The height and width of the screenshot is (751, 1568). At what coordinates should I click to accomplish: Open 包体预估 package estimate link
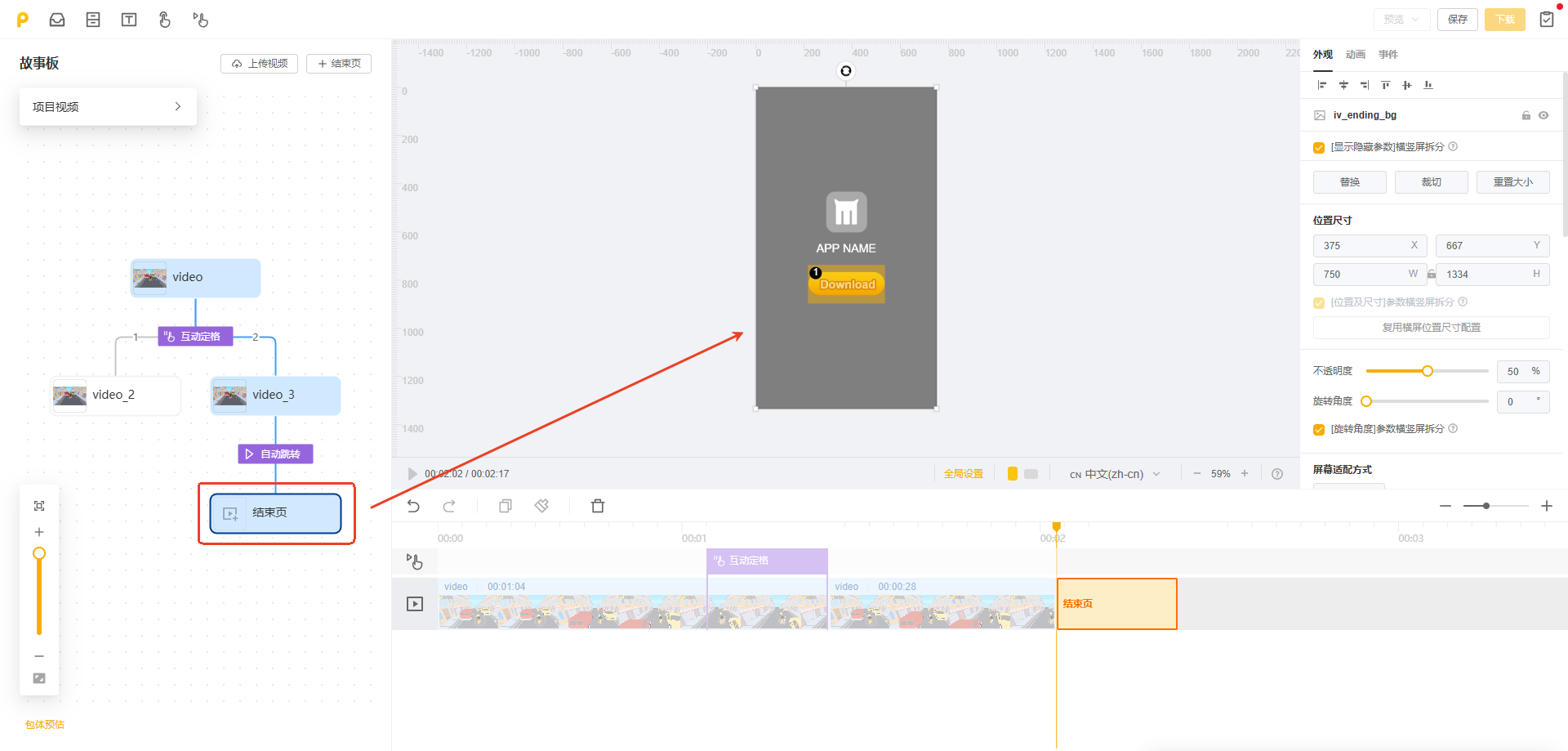(x=45, y=725)
